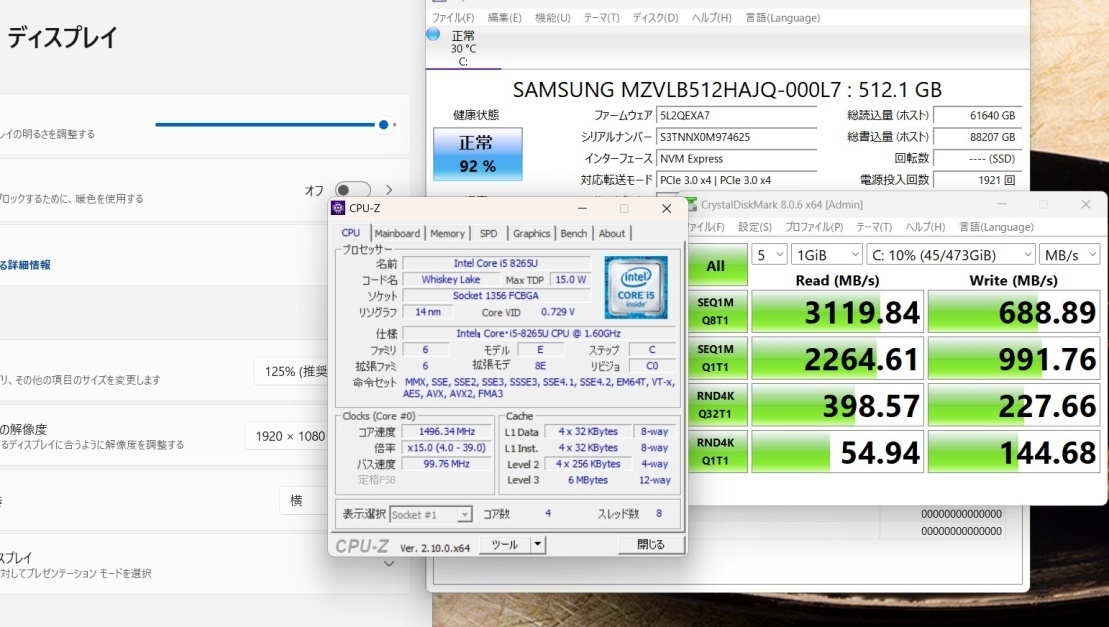This screenshot has width=1109, height=627.
Task: Click the power-on count value 1921 回
Action: (x=977, y=180)
